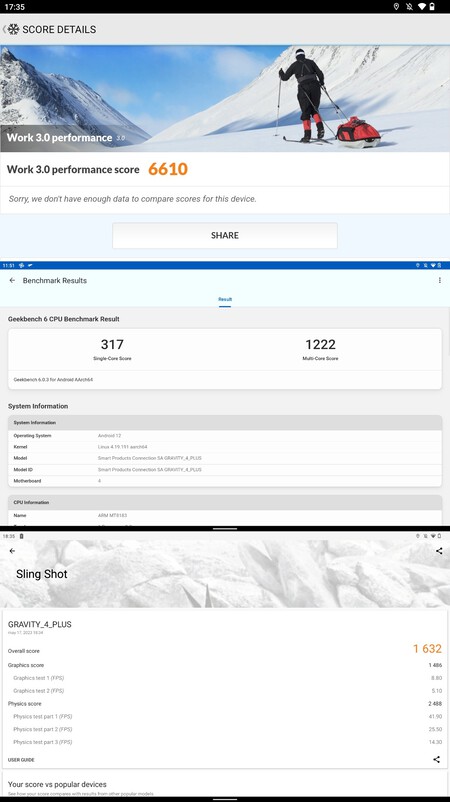Open the USER GUIDE link
The image size is (450, 802).
pyautogui.click(x=21, y=760)
